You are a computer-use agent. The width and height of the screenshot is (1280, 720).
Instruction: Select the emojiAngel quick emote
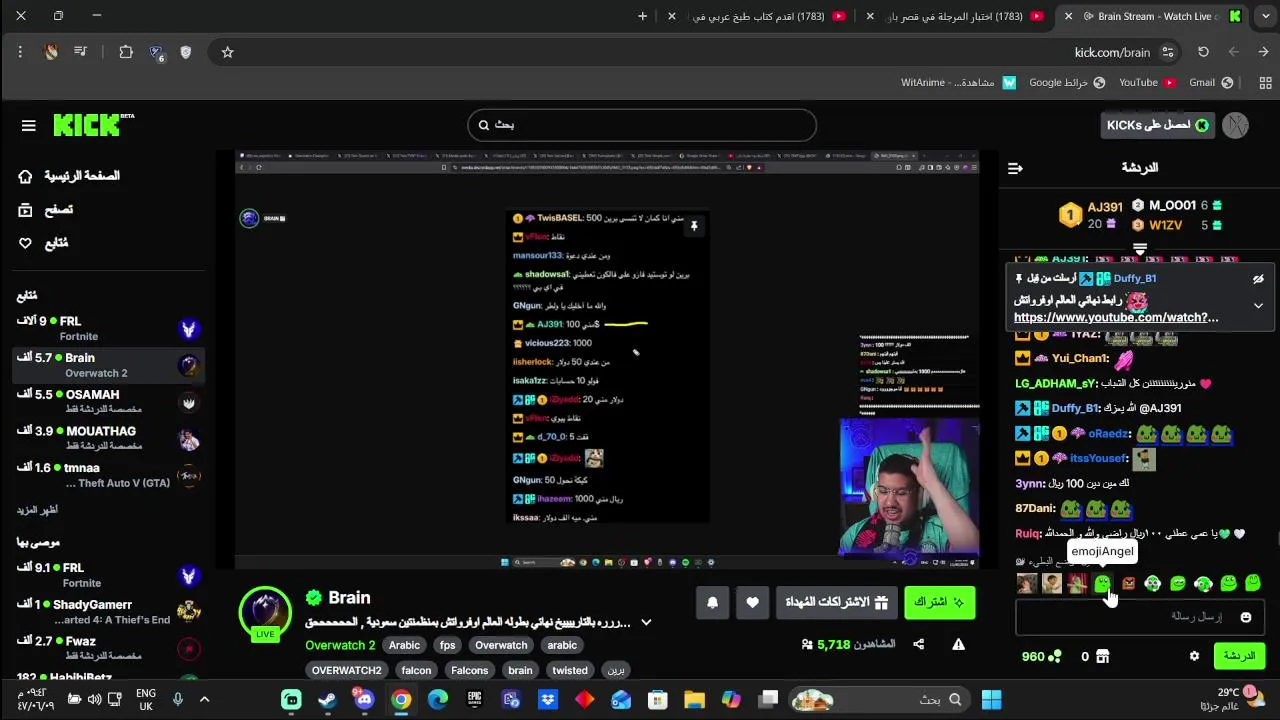coord(1103,583)
